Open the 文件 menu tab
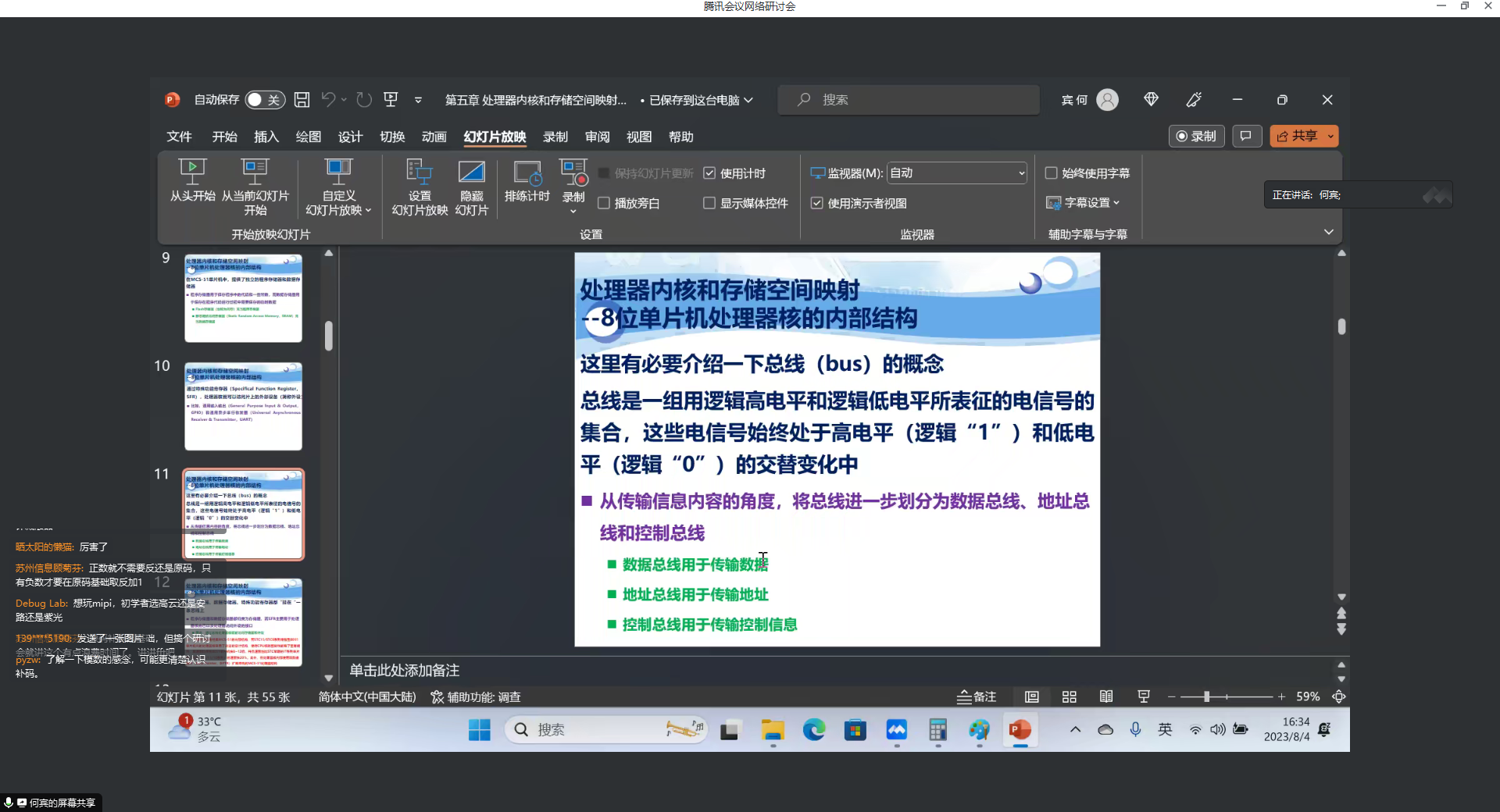This screenshot has width=1500, height=812. tap(179, 137)
